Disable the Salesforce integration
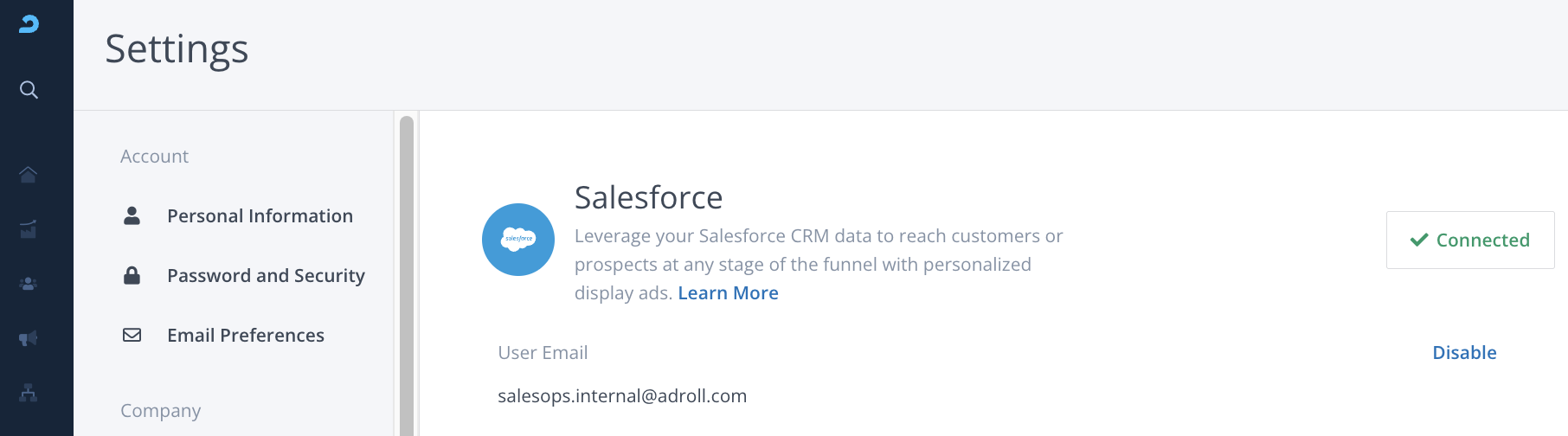Image resolution: width=1568 pixels, height=436 pixels. [x=1464, y=352]
